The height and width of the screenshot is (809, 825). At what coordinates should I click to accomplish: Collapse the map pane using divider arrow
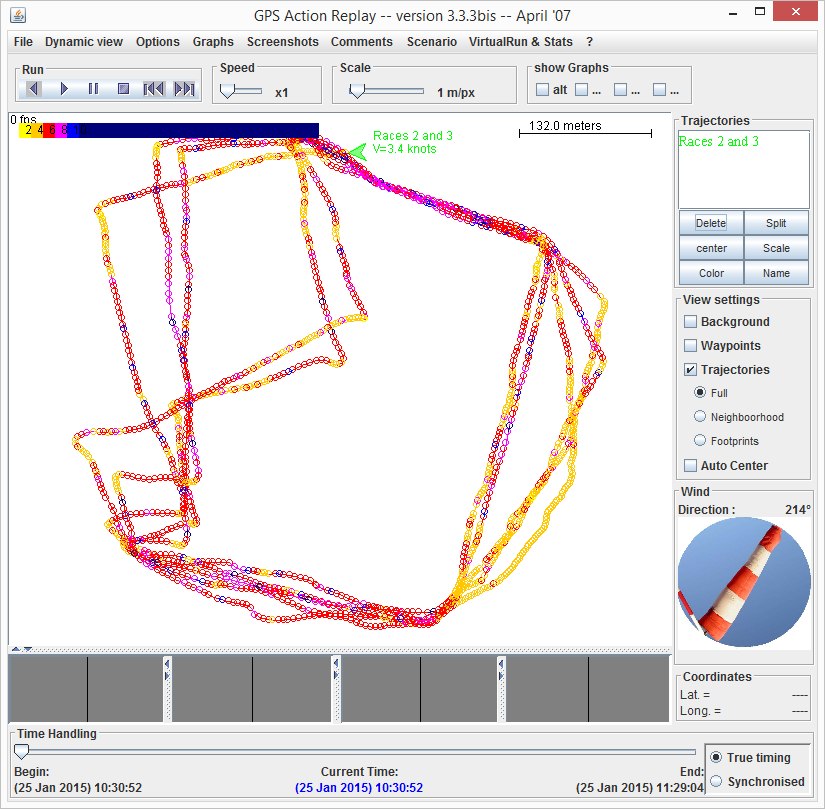tap(16, 649)
